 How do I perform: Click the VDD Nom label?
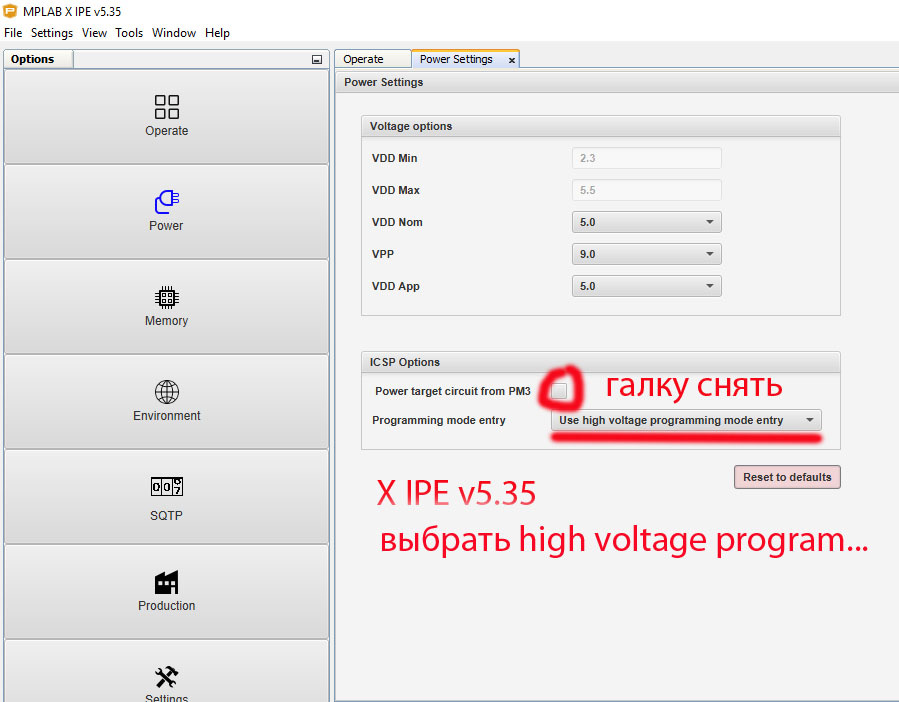(x=397, y=222)
